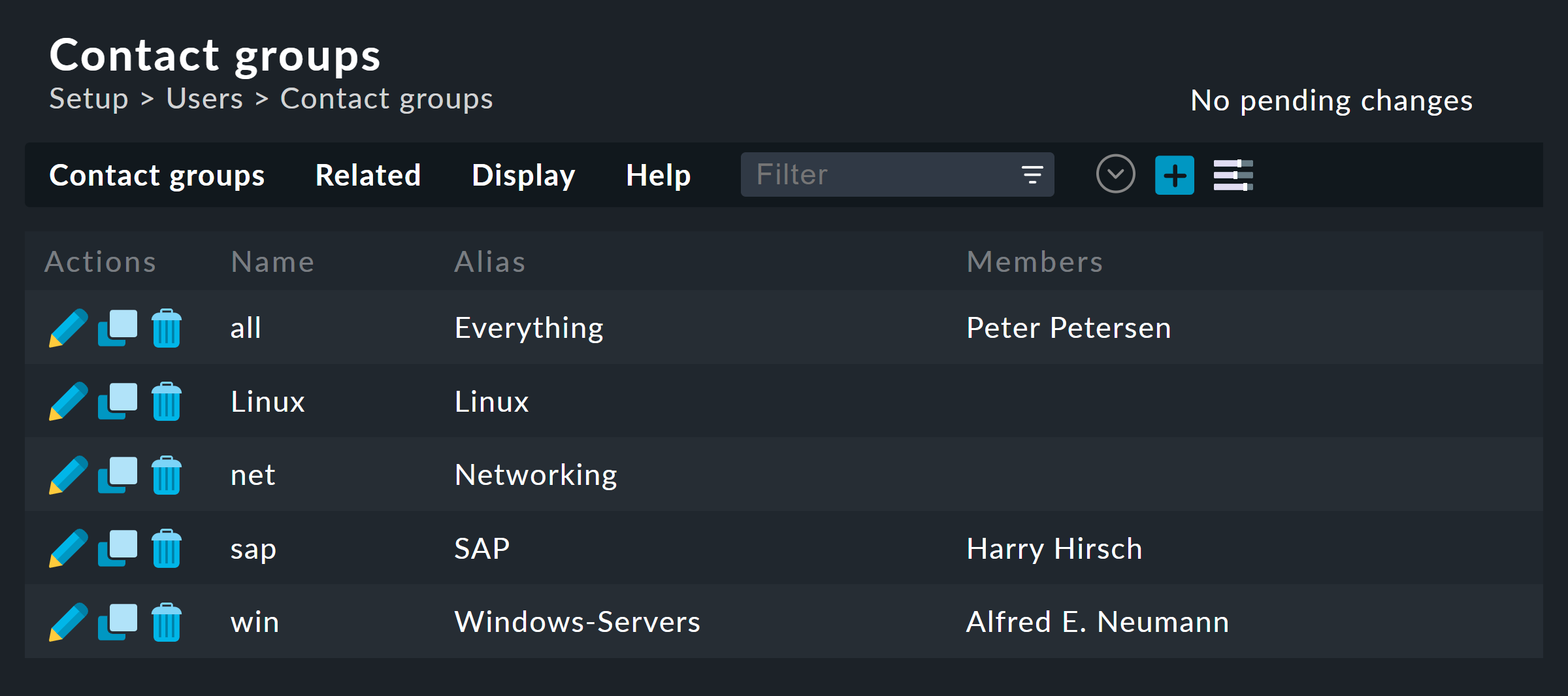Delete the 'sap' contact group

167,548
